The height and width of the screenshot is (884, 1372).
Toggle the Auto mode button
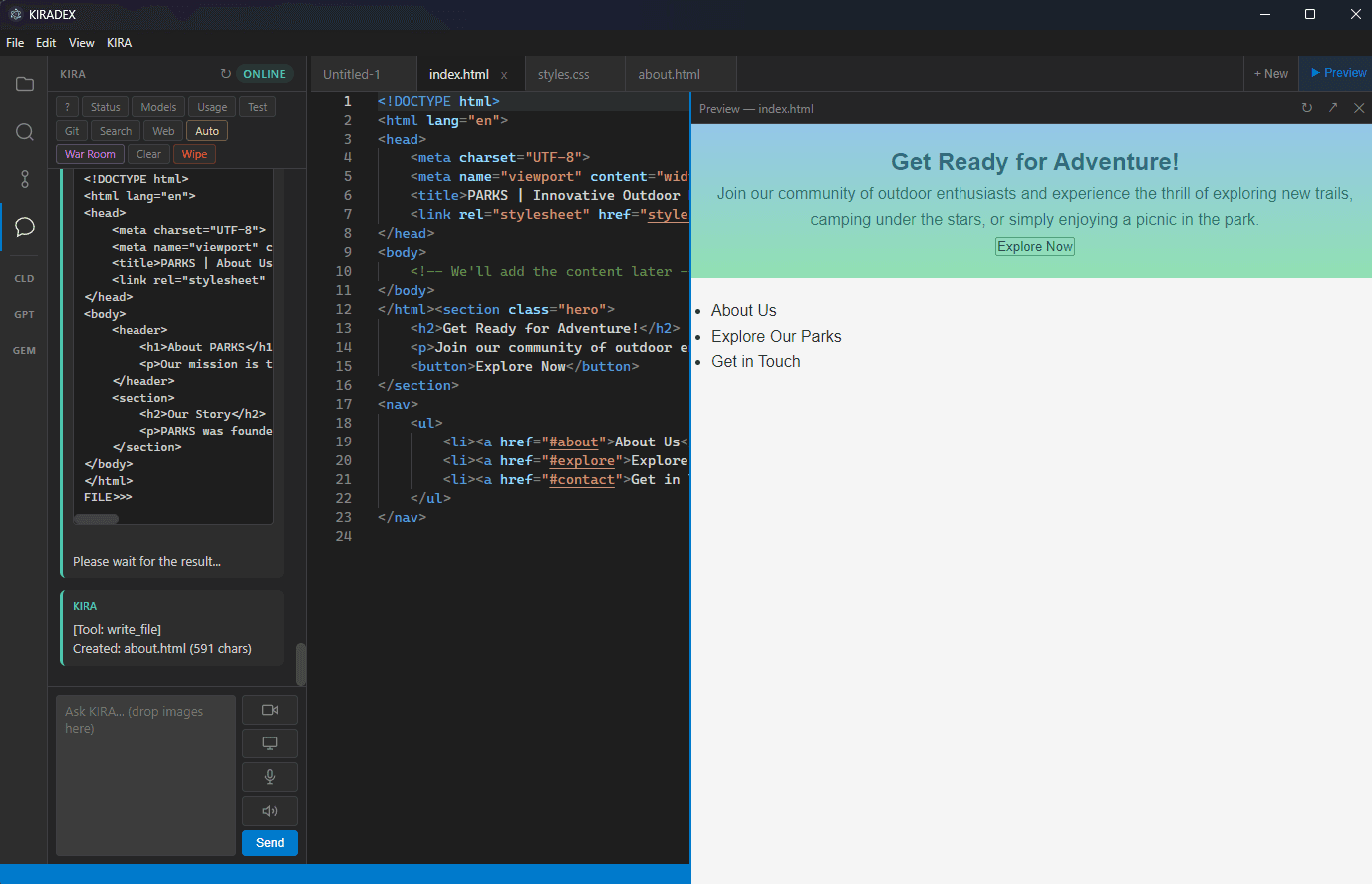pyautogui.click(x=206, y=130)
